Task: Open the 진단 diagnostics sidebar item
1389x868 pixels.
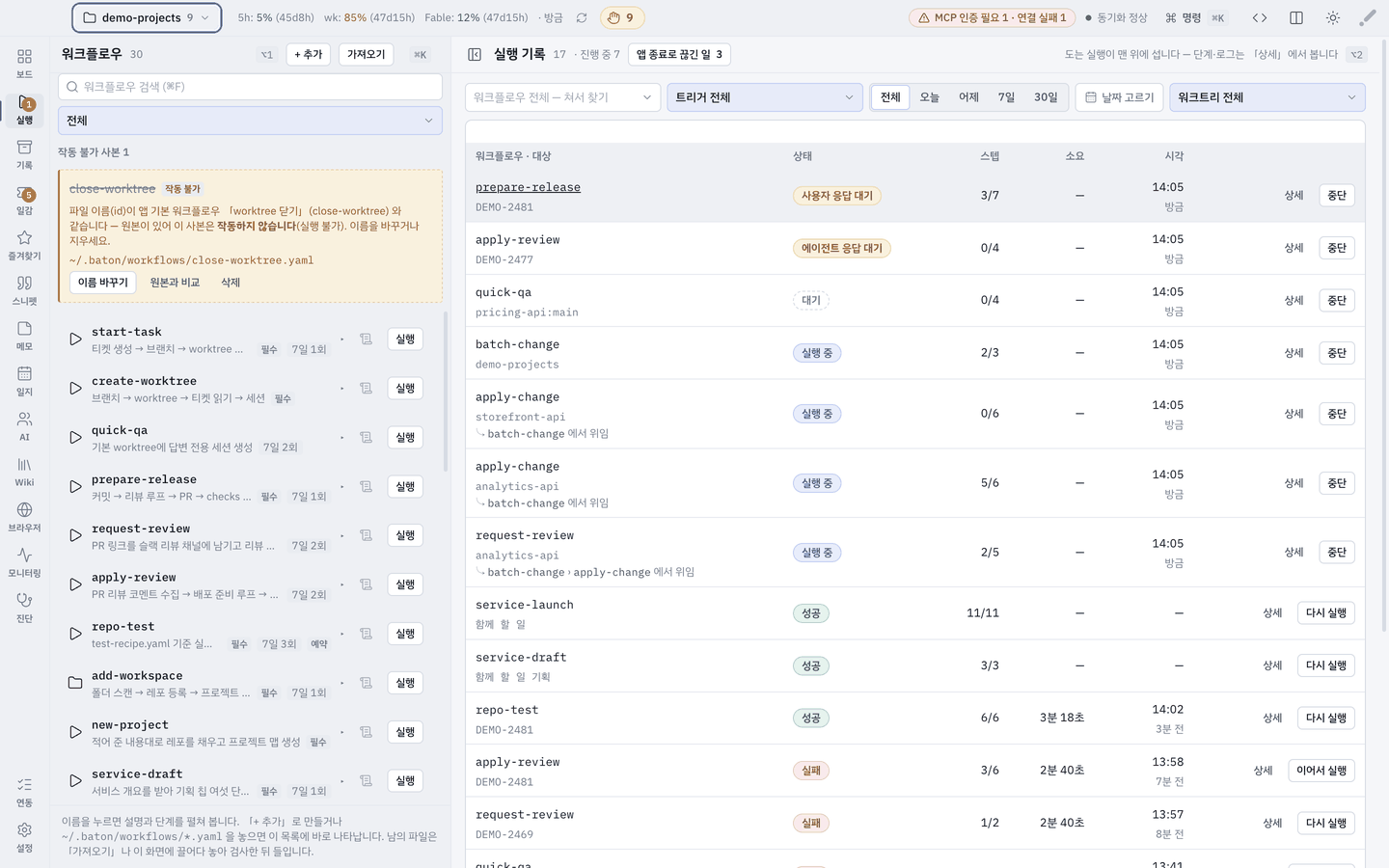Action: tap(24, 608)
